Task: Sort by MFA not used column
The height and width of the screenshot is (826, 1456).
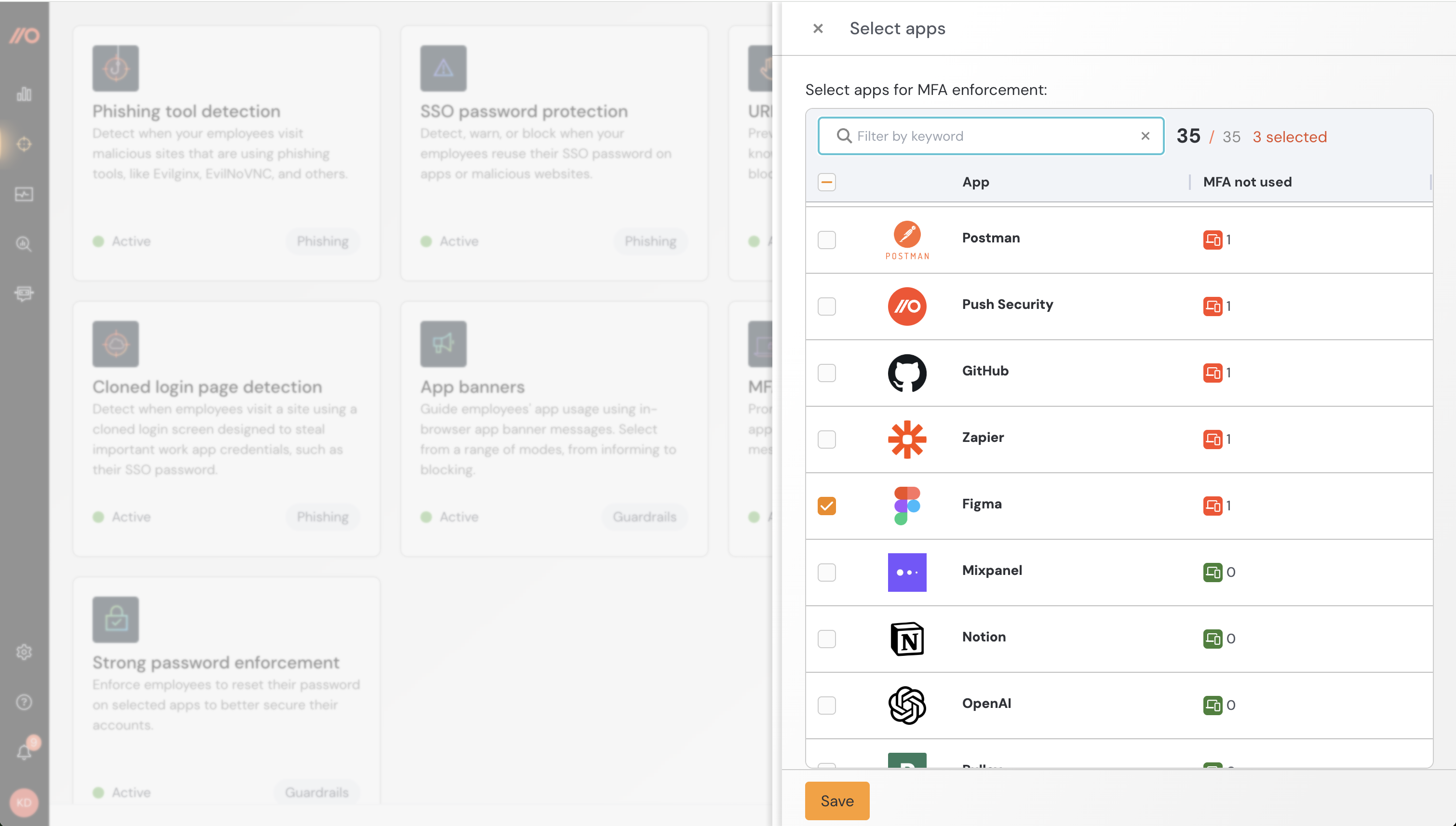Action: pos(1247,182)
